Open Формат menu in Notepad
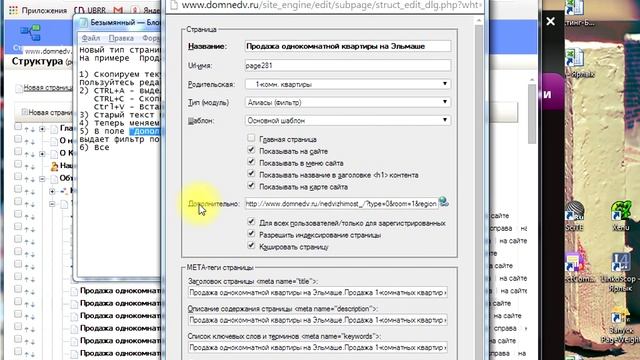 (151, 38)
